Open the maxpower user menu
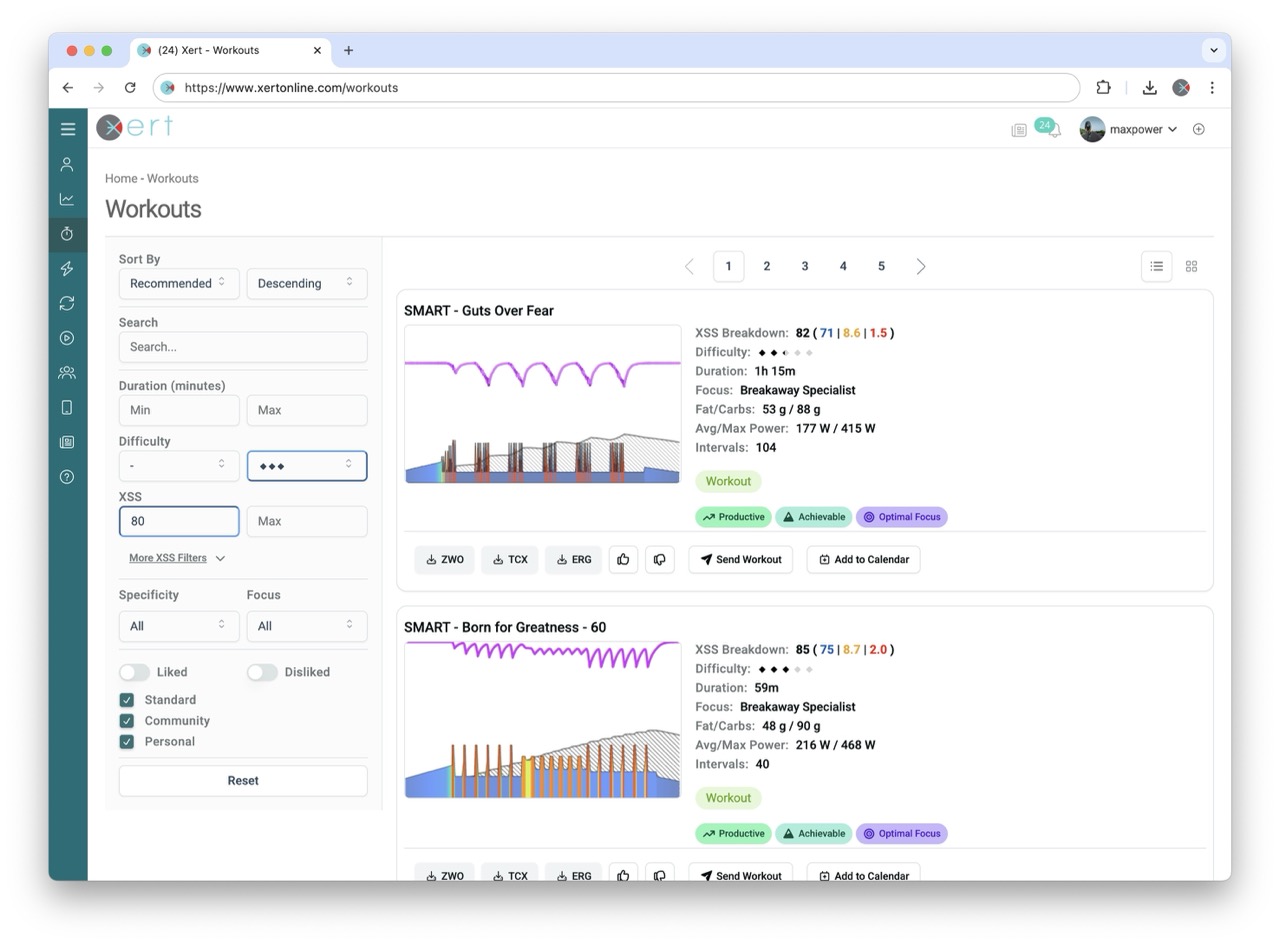 pyautogui.click(x=1129, y=129)
